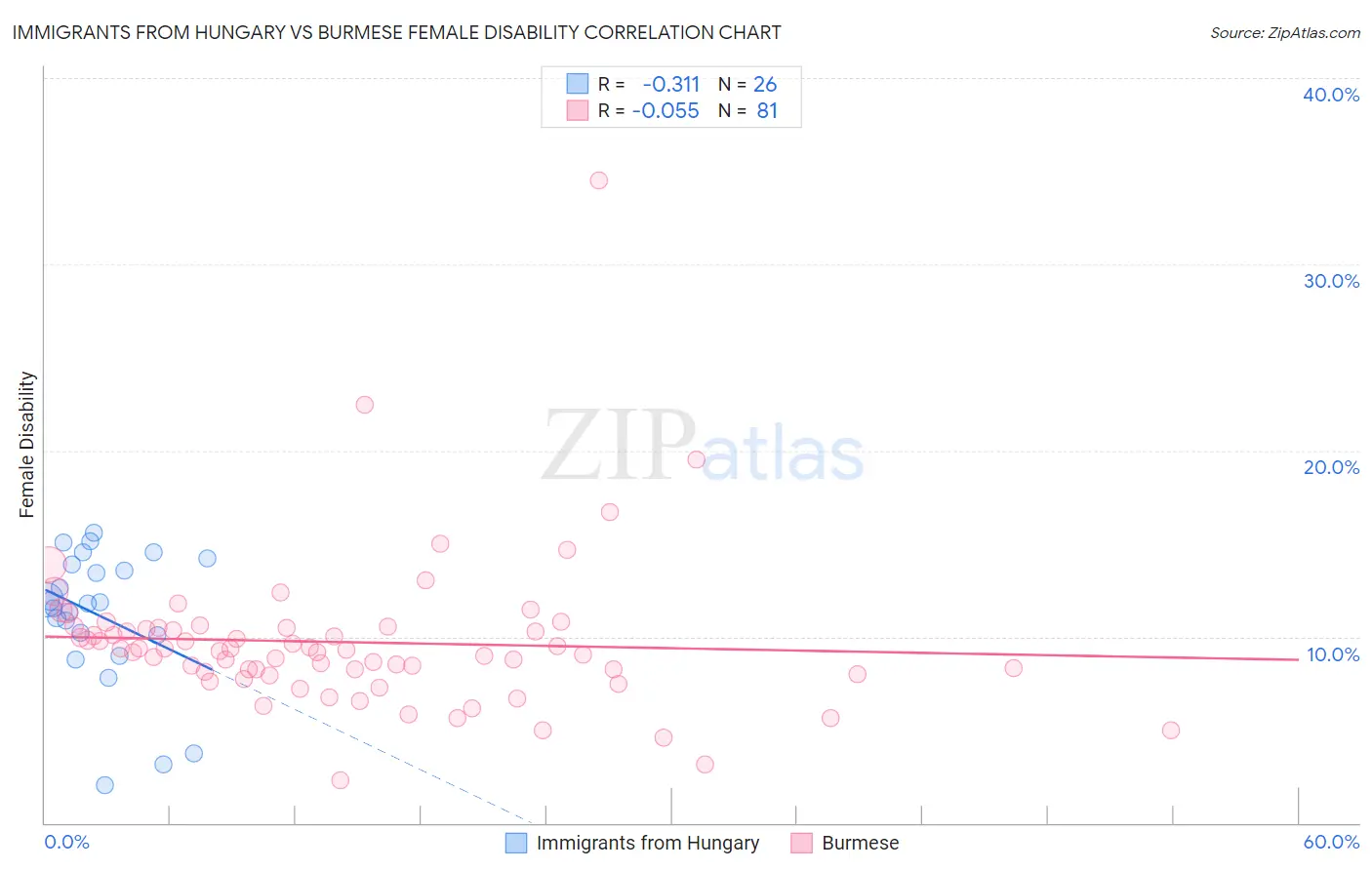Click the N = 81 sample count

[748, 110]
